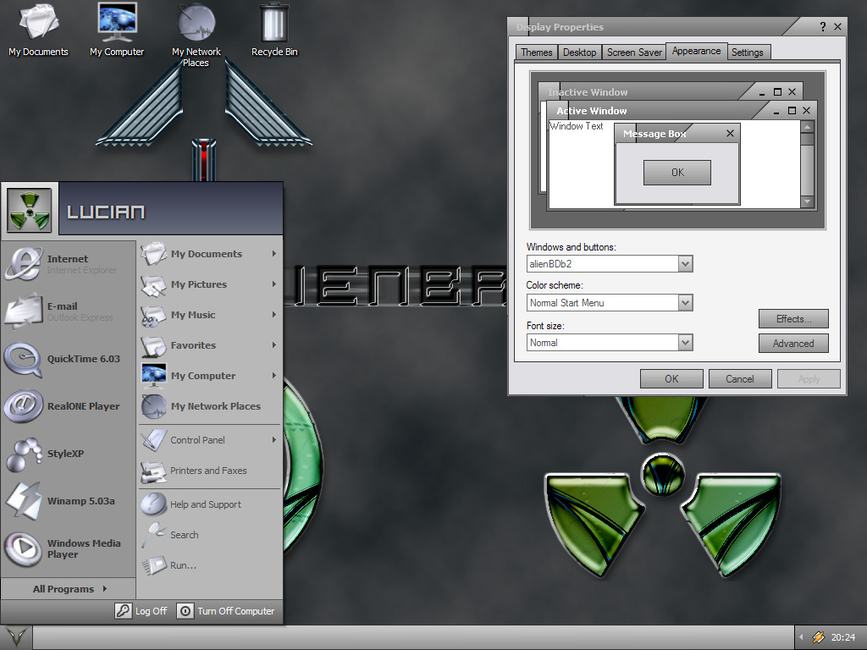Launch Internet Explorer from Start menu
The height and width of the screenshot is (650, 867).
[68, 264]
